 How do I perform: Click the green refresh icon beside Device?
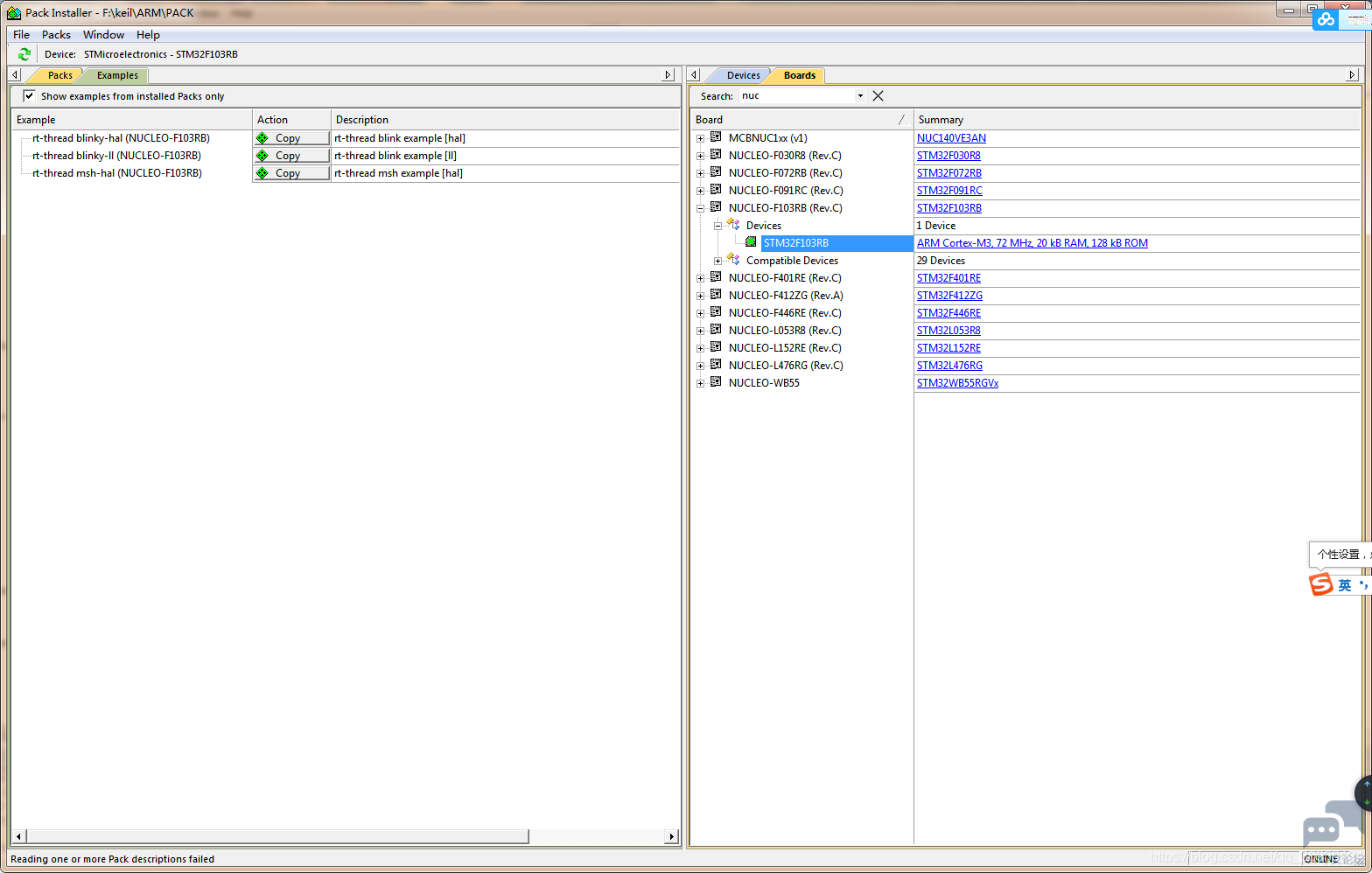[x=24, y=54]
